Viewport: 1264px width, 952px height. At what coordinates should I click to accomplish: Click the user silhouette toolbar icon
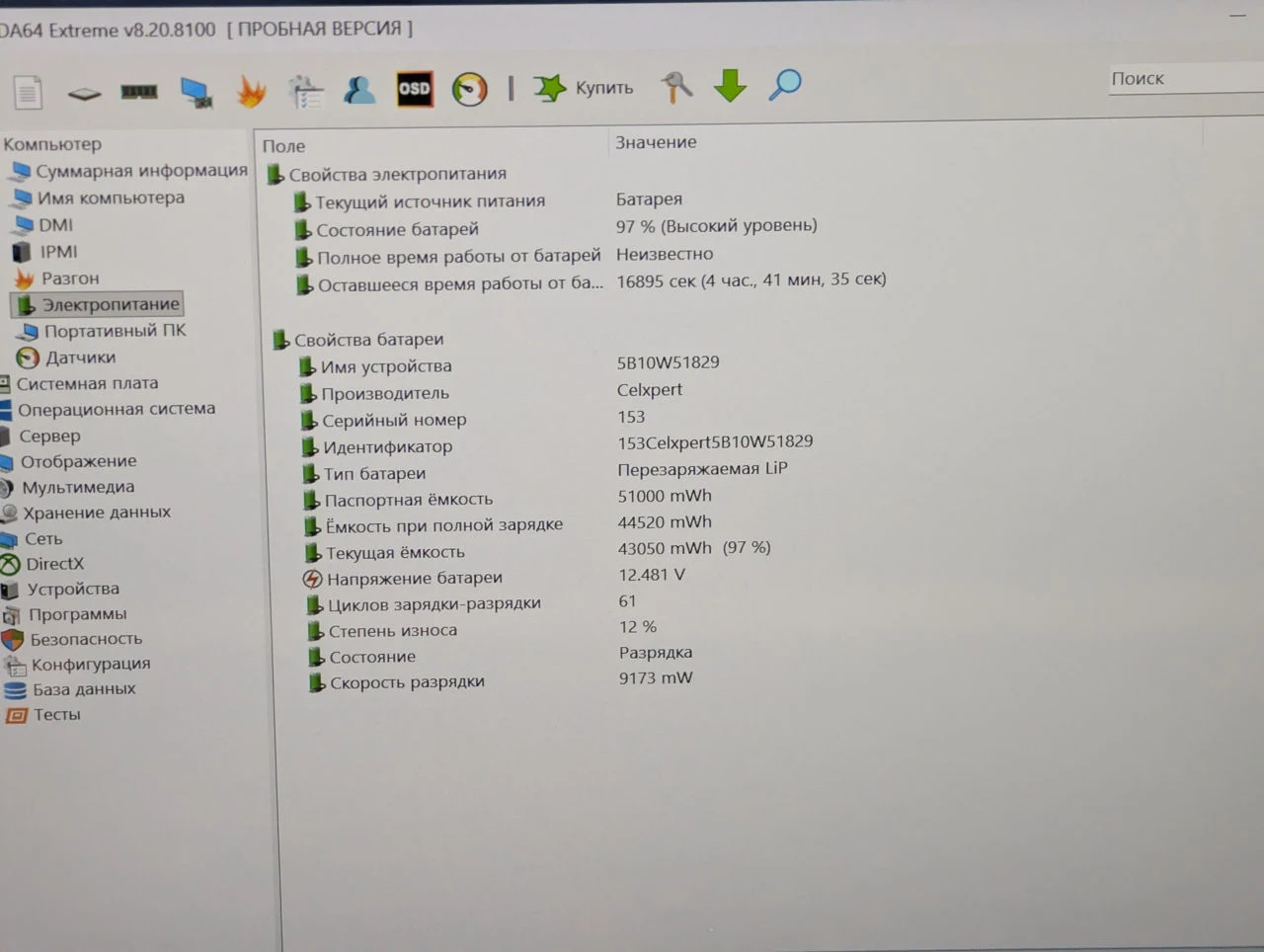358,90
